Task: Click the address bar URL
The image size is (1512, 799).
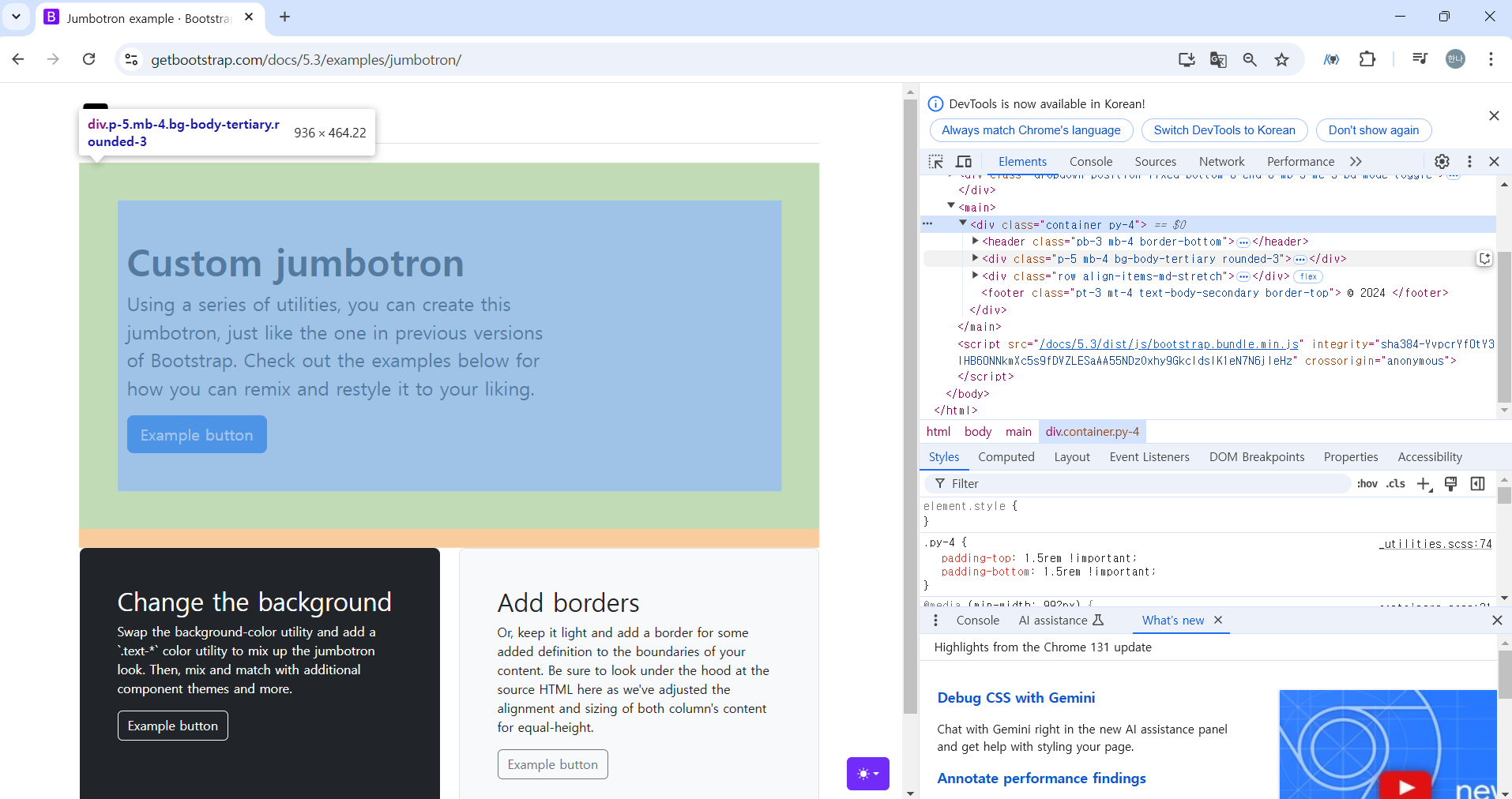Action: coord(306,59)
